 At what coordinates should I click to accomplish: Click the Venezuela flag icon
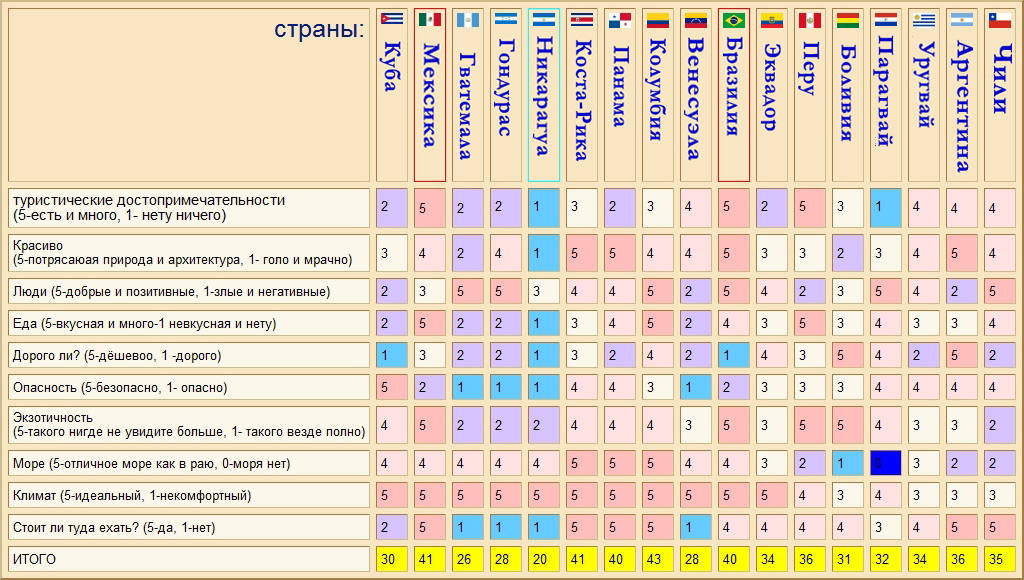click(696, 20)
